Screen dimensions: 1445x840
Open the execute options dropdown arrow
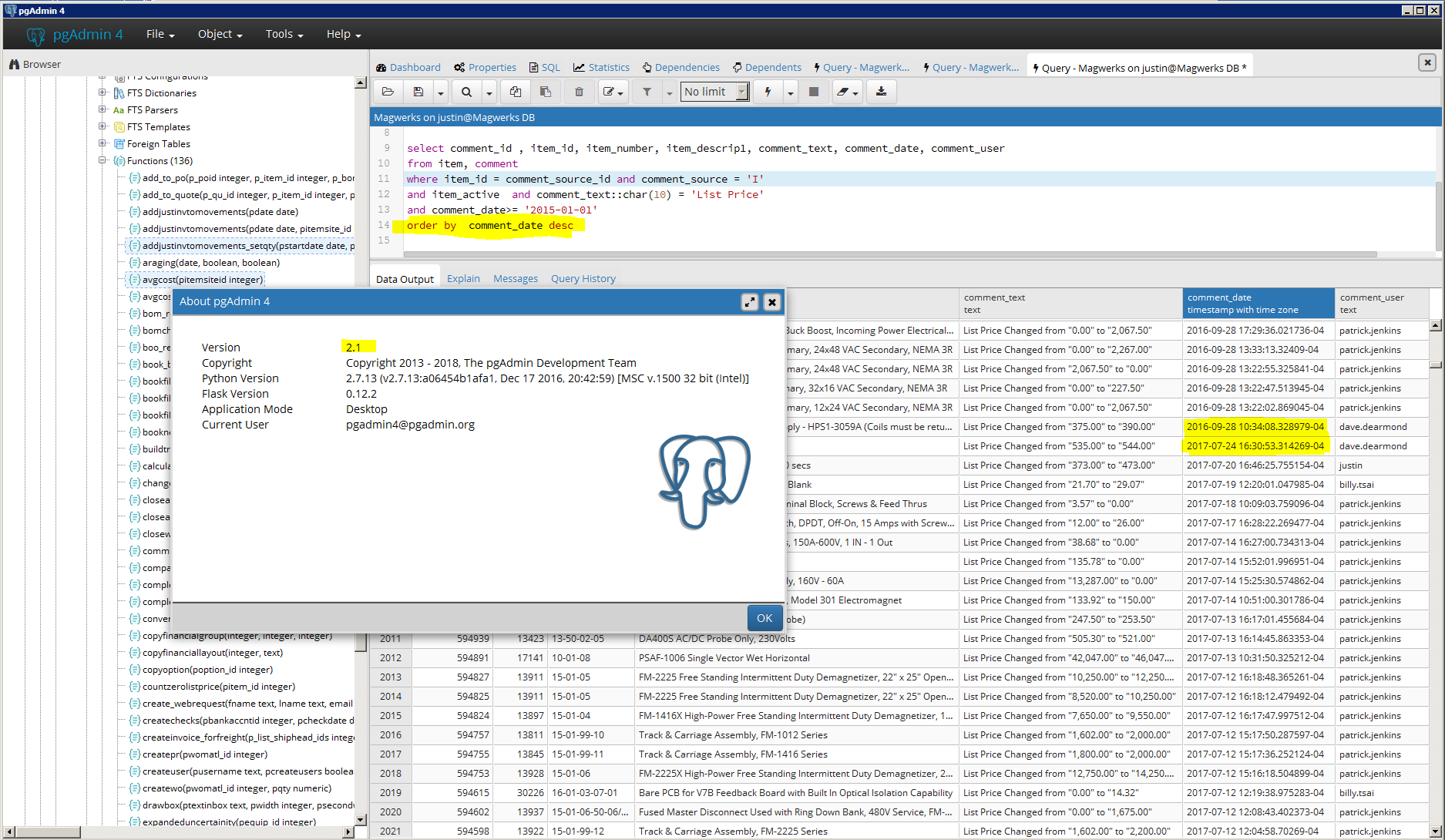coord(790,92)
